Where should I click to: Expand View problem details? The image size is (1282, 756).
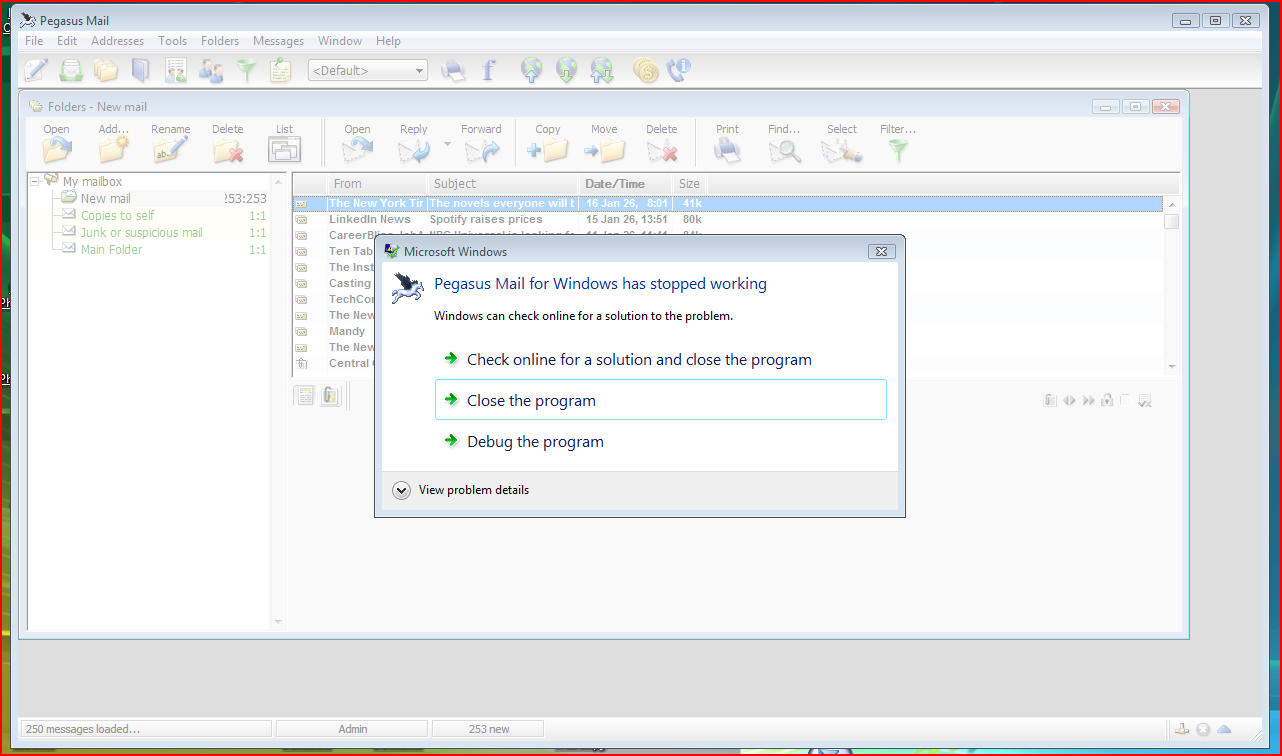click(402, 490)
